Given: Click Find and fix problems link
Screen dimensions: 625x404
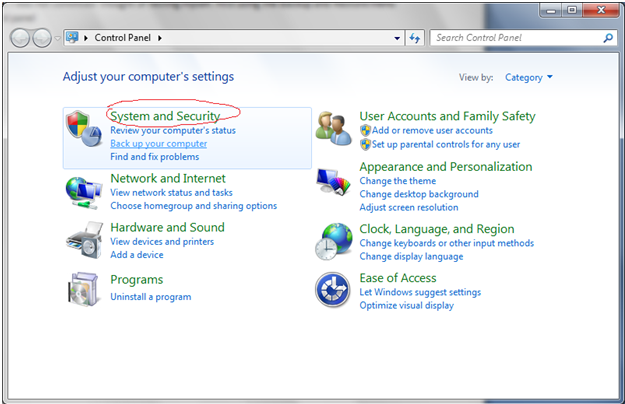Looking at the screenshot, I should (x=155, y=157).
